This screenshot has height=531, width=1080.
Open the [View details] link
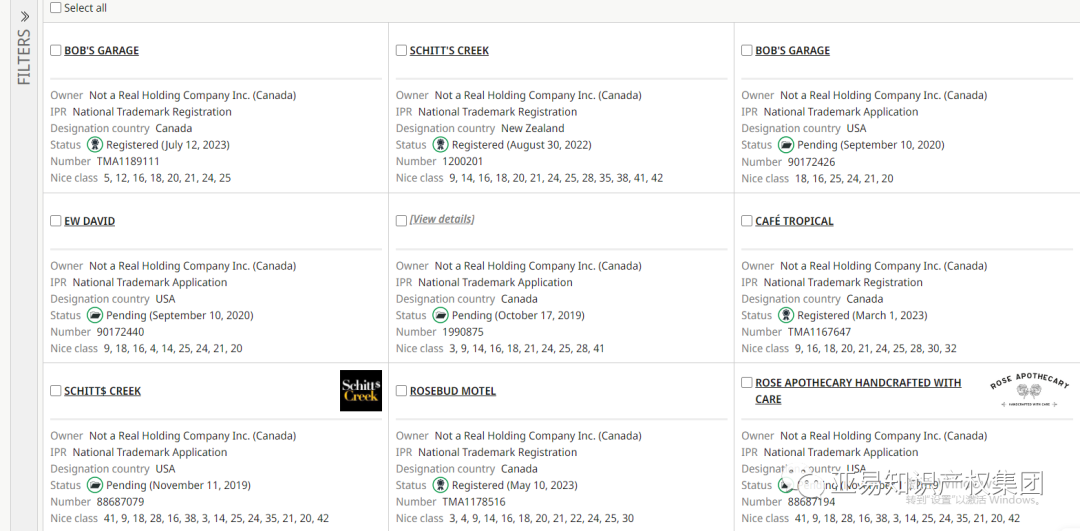[x=441, y=219]
